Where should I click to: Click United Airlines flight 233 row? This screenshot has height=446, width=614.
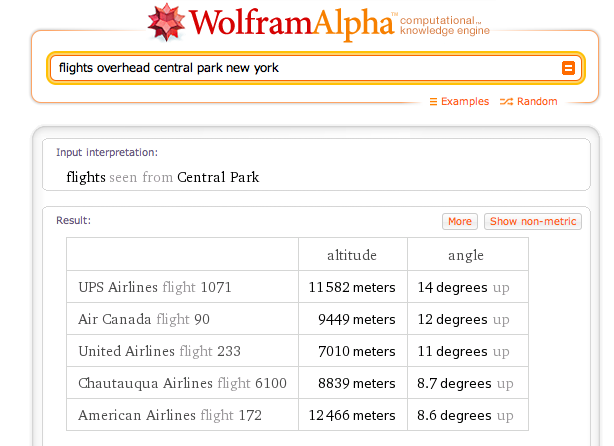pyautogui.click(x=298, y=351)
